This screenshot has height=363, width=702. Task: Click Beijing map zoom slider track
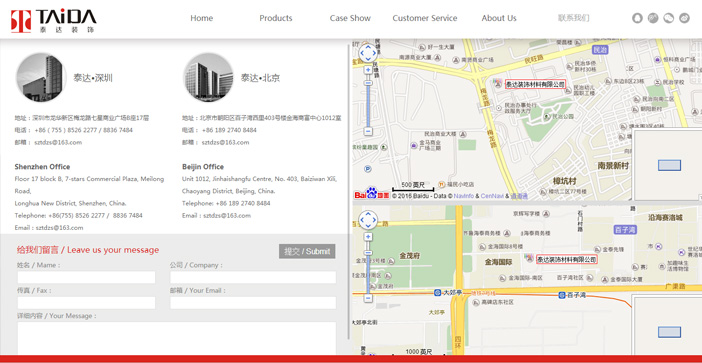click(x=368, y=268)
